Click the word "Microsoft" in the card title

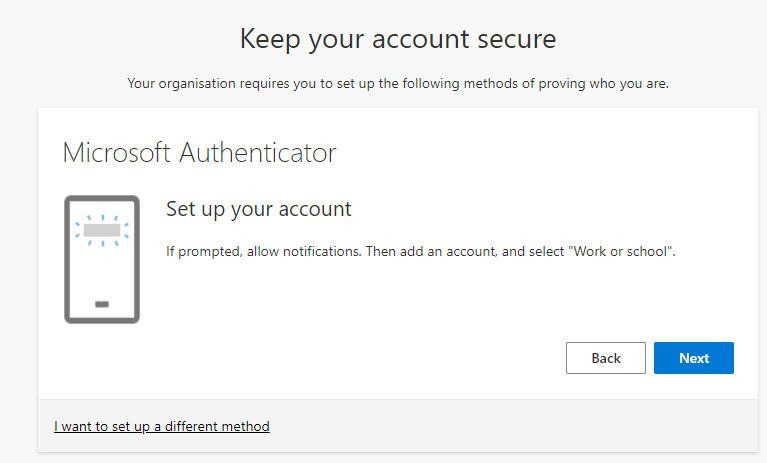point(116,153)
